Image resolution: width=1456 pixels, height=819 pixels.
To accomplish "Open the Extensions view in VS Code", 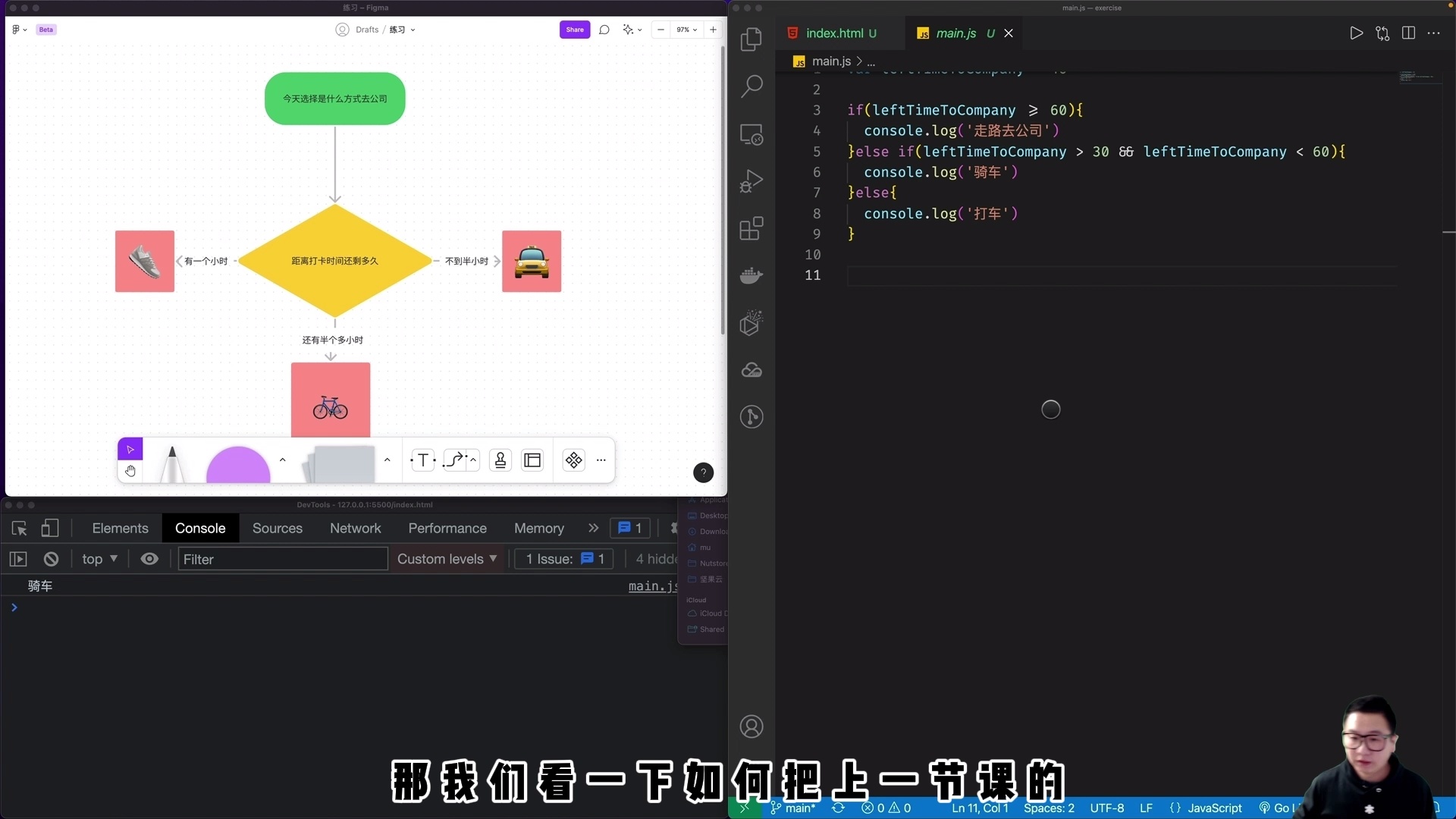I will (752, 228).
